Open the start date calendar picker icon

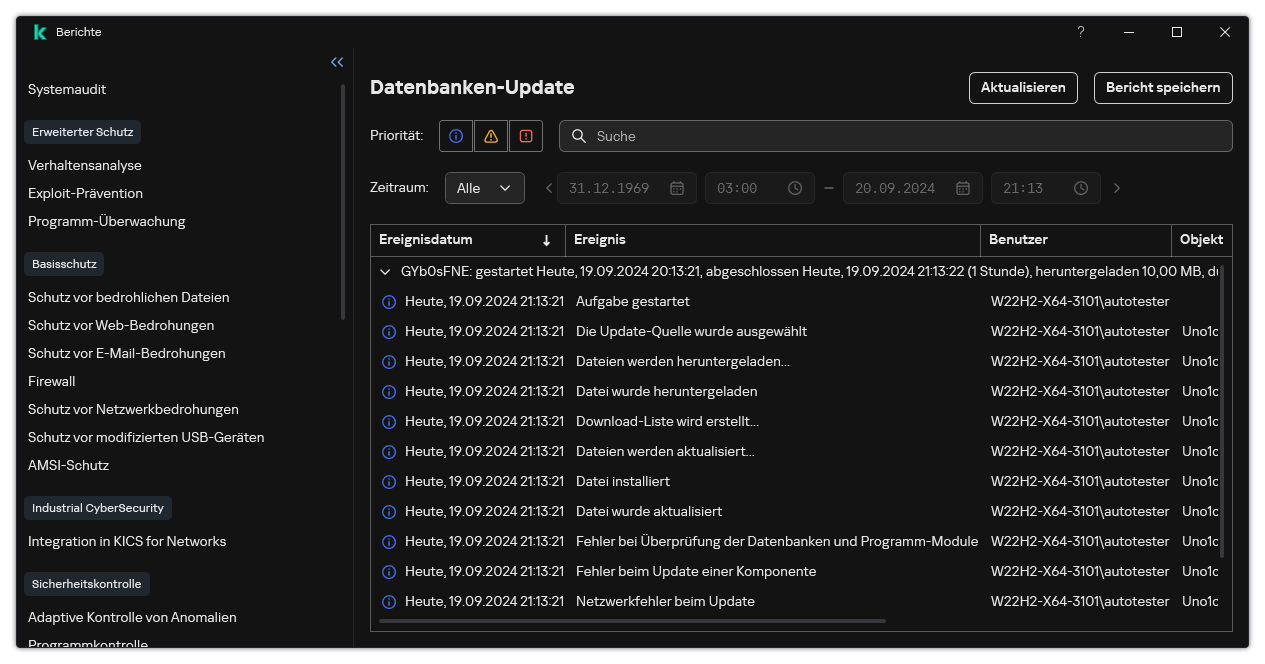point(677,188)
